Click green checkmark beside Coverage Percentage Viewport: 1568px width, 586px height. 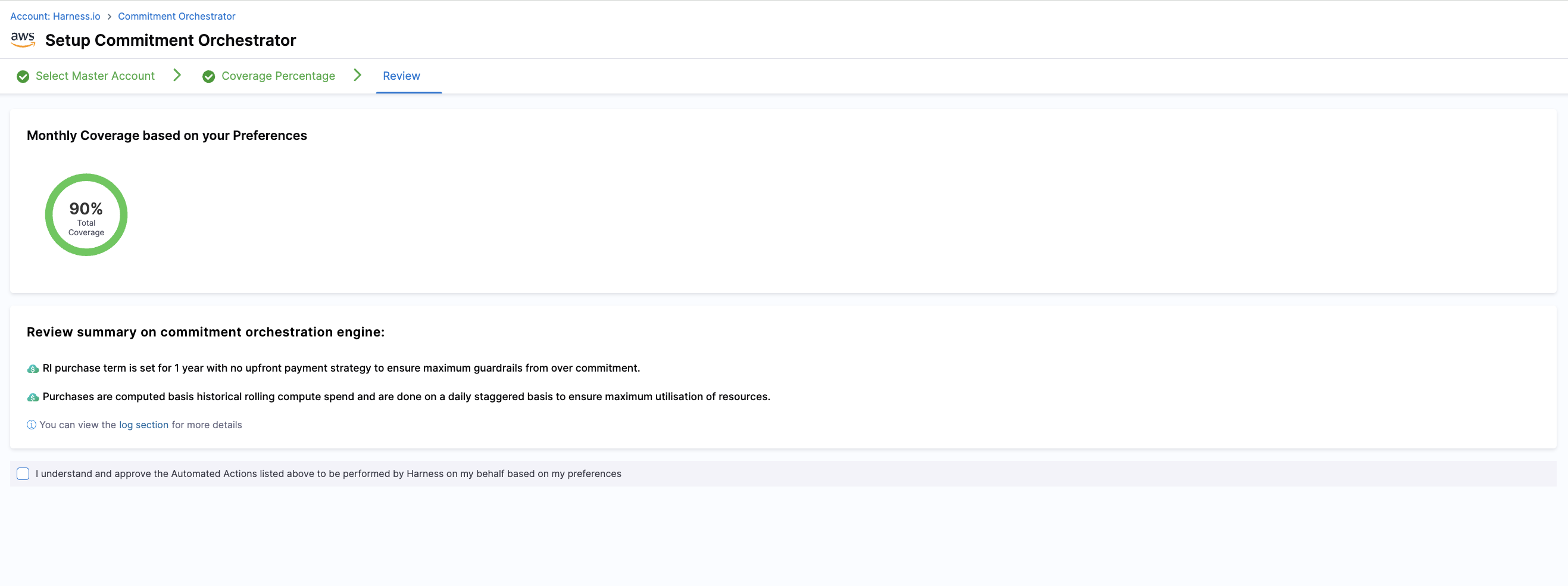tap(208, 76)
